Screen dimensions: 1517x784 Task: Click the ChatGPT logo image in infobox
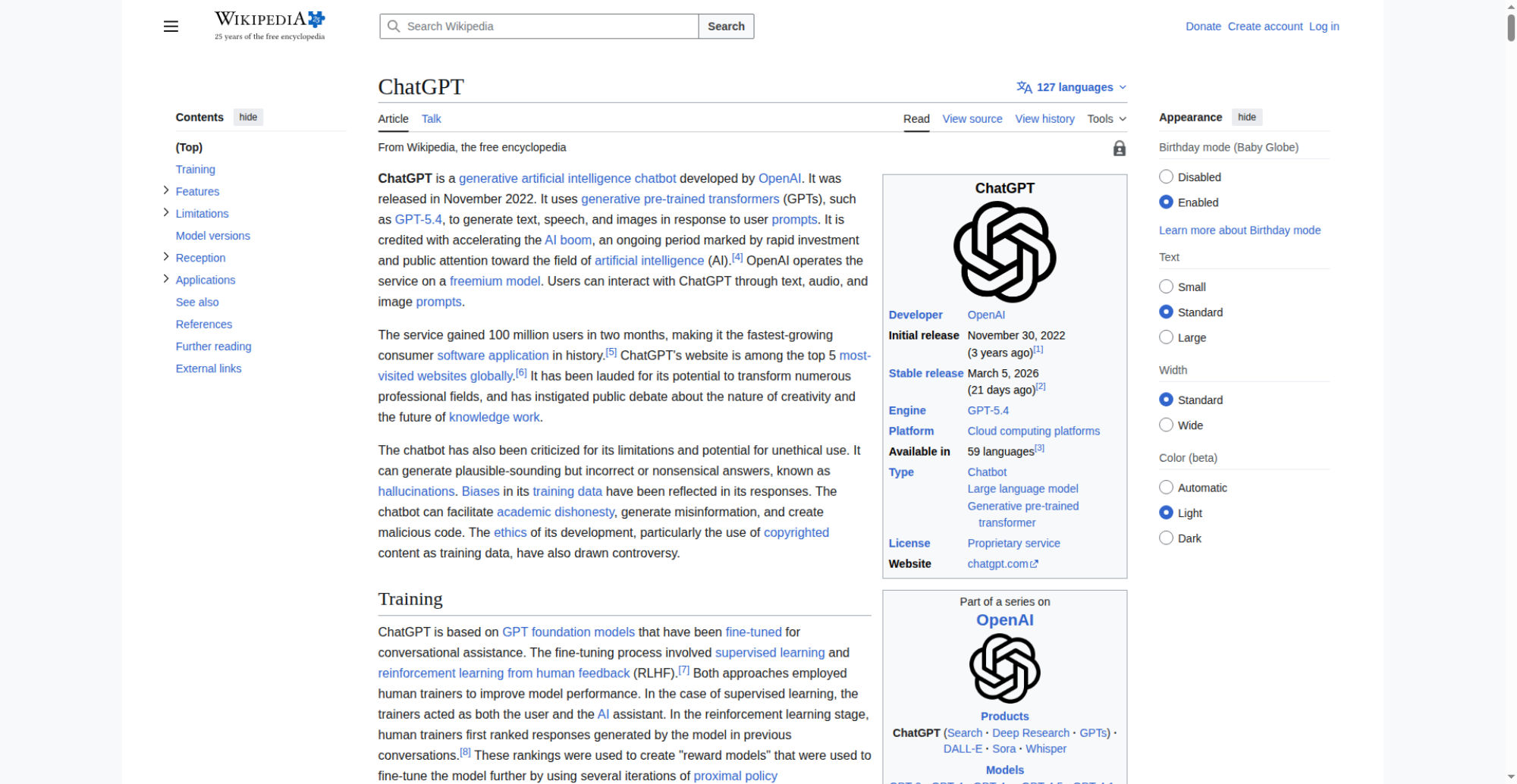coord(1004,252)
